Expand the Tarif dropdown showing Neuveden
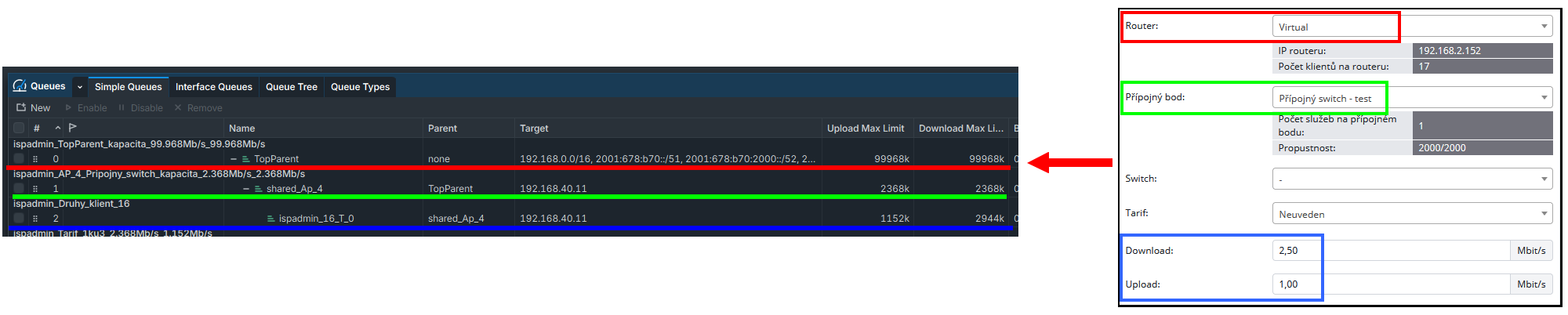Viewport: 1568px width, 315px height. pyautogui.click(x=1411, y=214)
